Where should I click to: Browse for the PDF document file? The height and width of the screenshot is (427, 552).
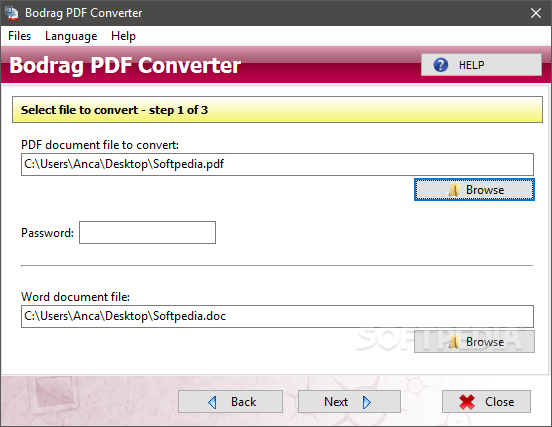(474, 189)
